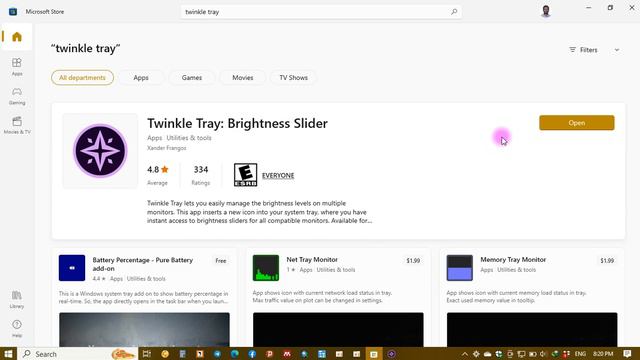Viewport: 640px width, 360px height.
Task: Click the 8:20 PM taskbar clock
Action: point(603,354)
